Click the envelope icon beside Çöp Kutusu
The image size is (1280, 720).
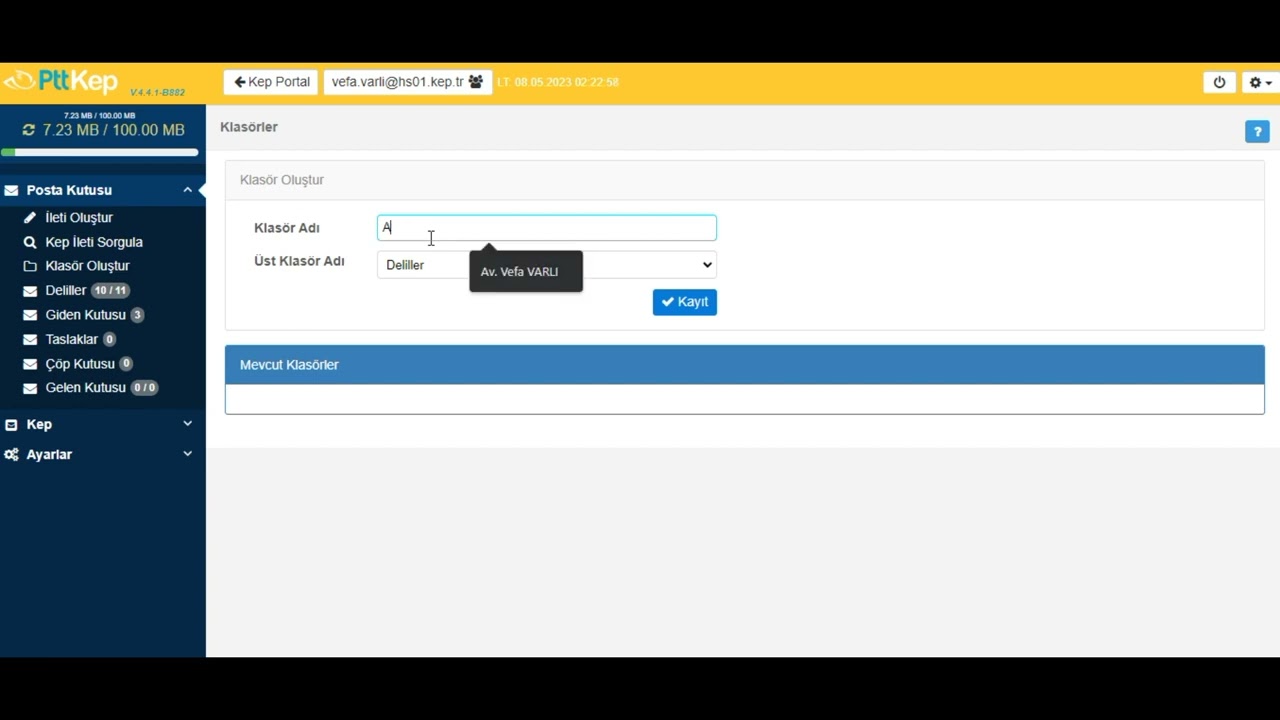[30, 364]
